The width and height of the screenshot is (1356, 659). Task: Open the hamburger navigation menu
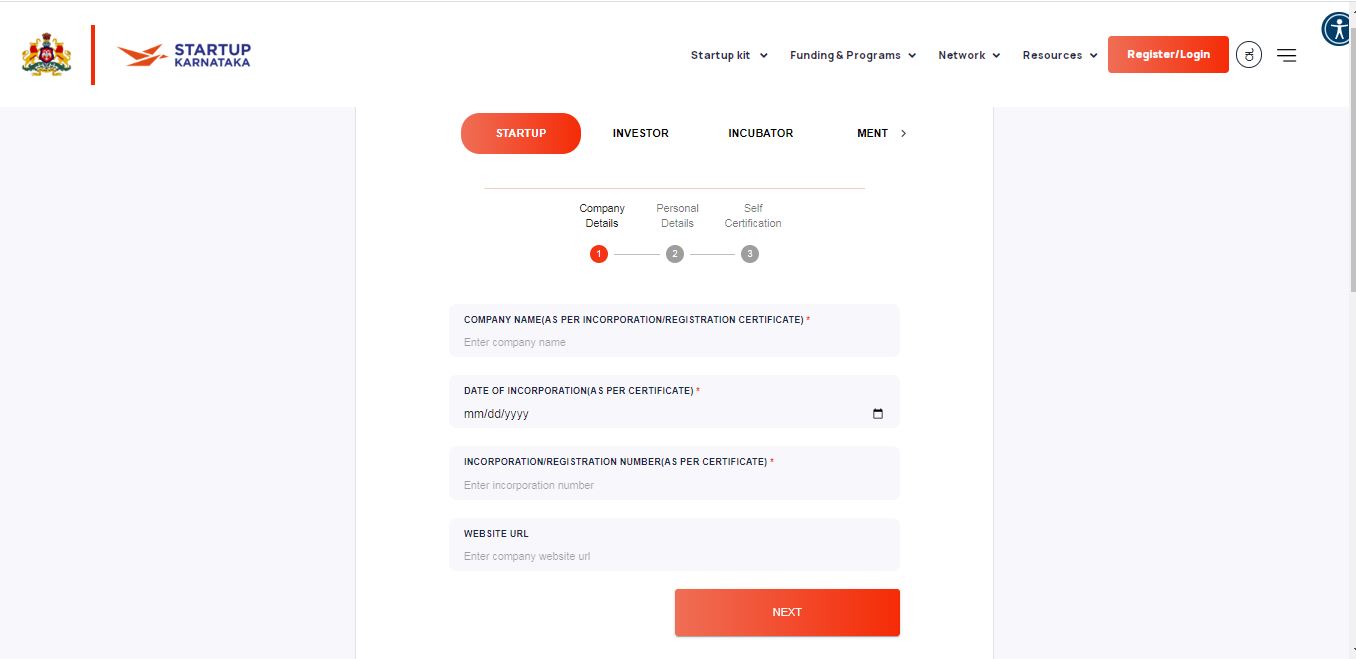[x=1286, y=55]
